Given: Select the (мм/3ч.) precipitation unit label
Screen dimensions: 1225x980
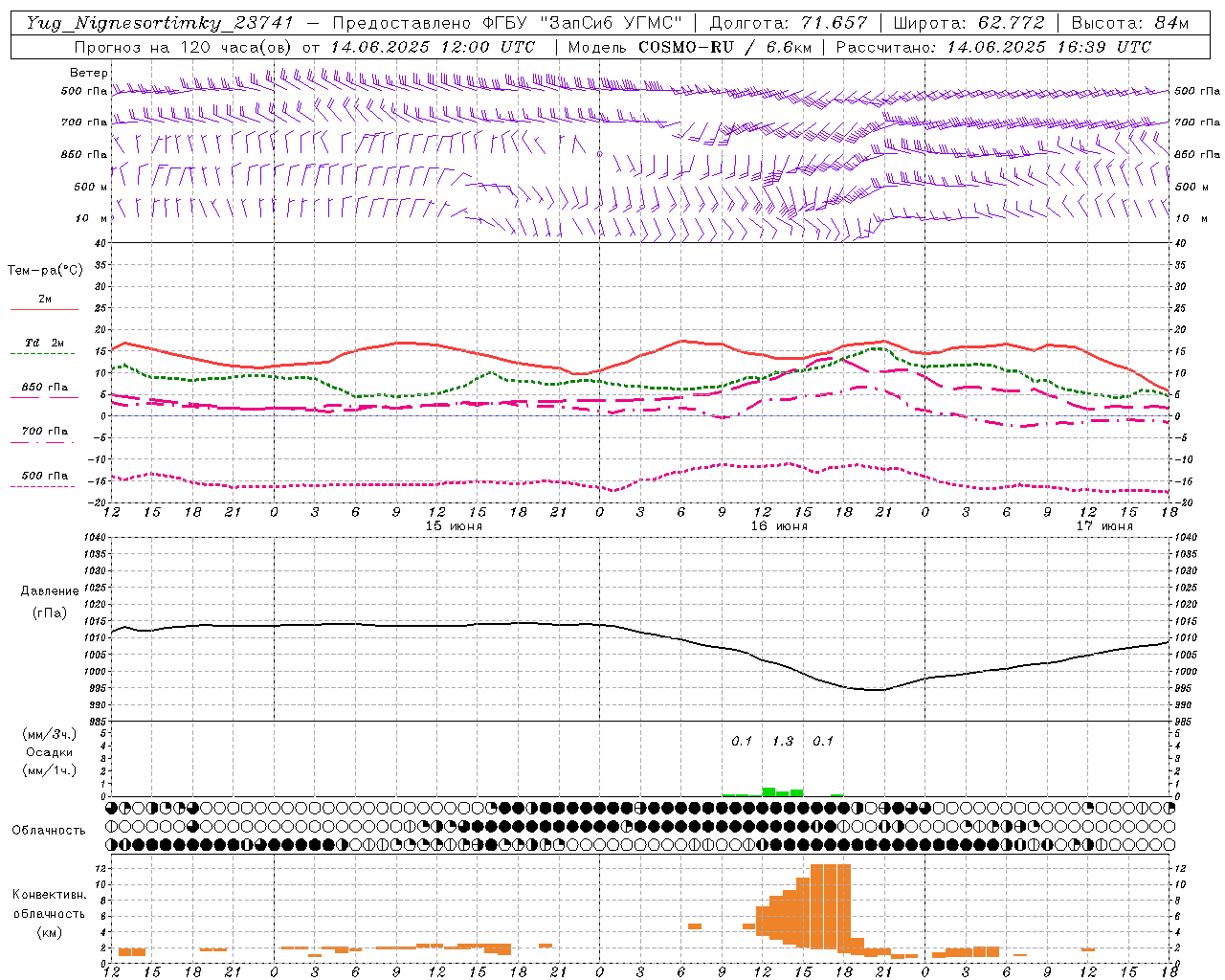Looking at the screenshot, I should pyautogui.click(x=50, y=734).
